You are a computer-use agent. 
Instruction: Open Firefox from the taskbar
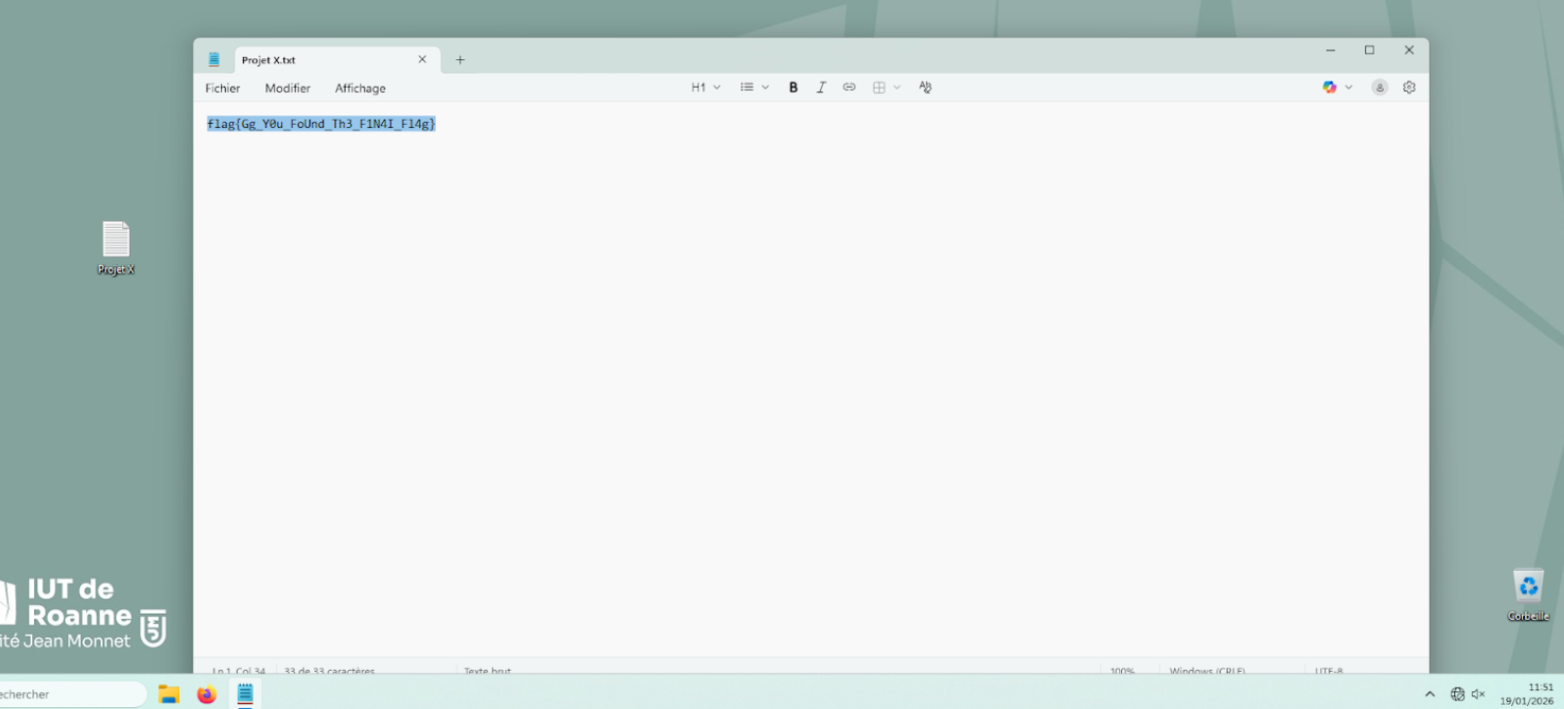click(207, 694)
